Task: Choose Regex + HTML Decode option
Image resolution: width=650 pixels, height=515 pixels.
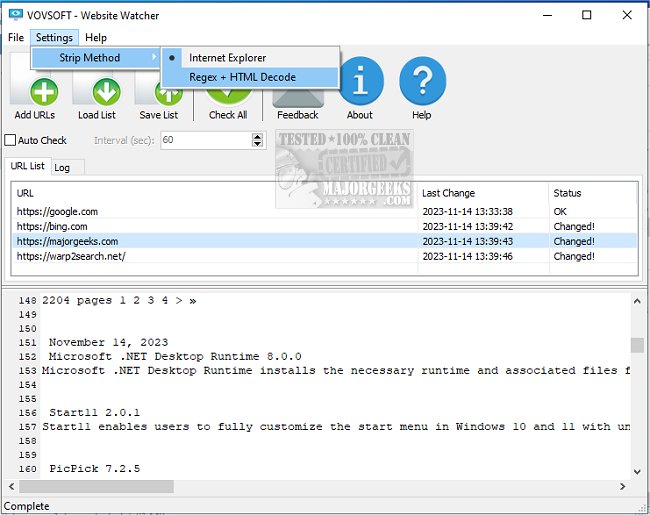Action: pos(250,77)
